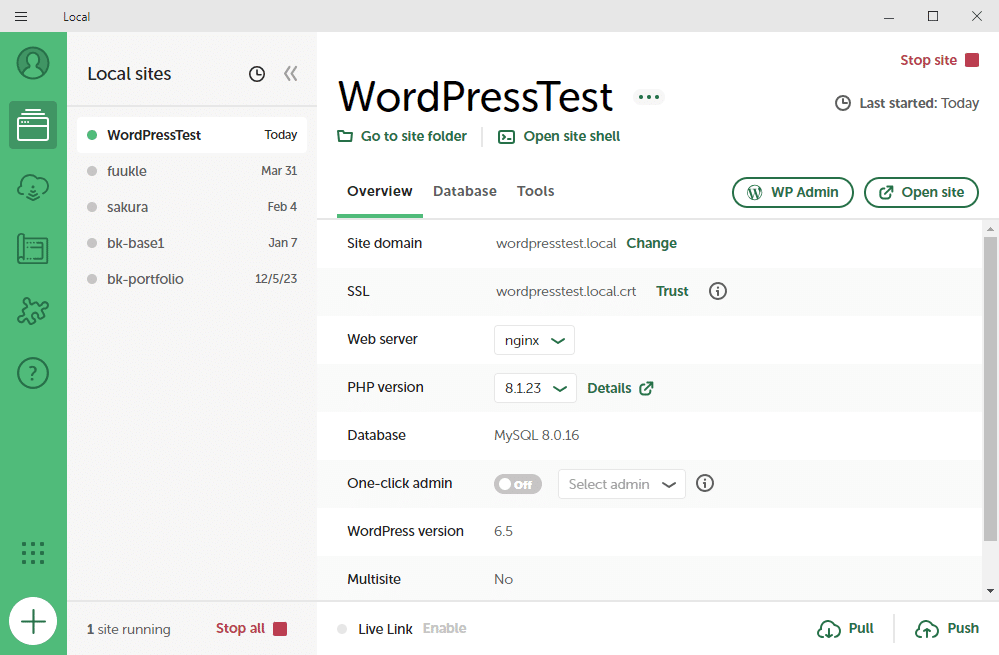
Task: Switch to the Tools tab
Action: pos(535,191)
